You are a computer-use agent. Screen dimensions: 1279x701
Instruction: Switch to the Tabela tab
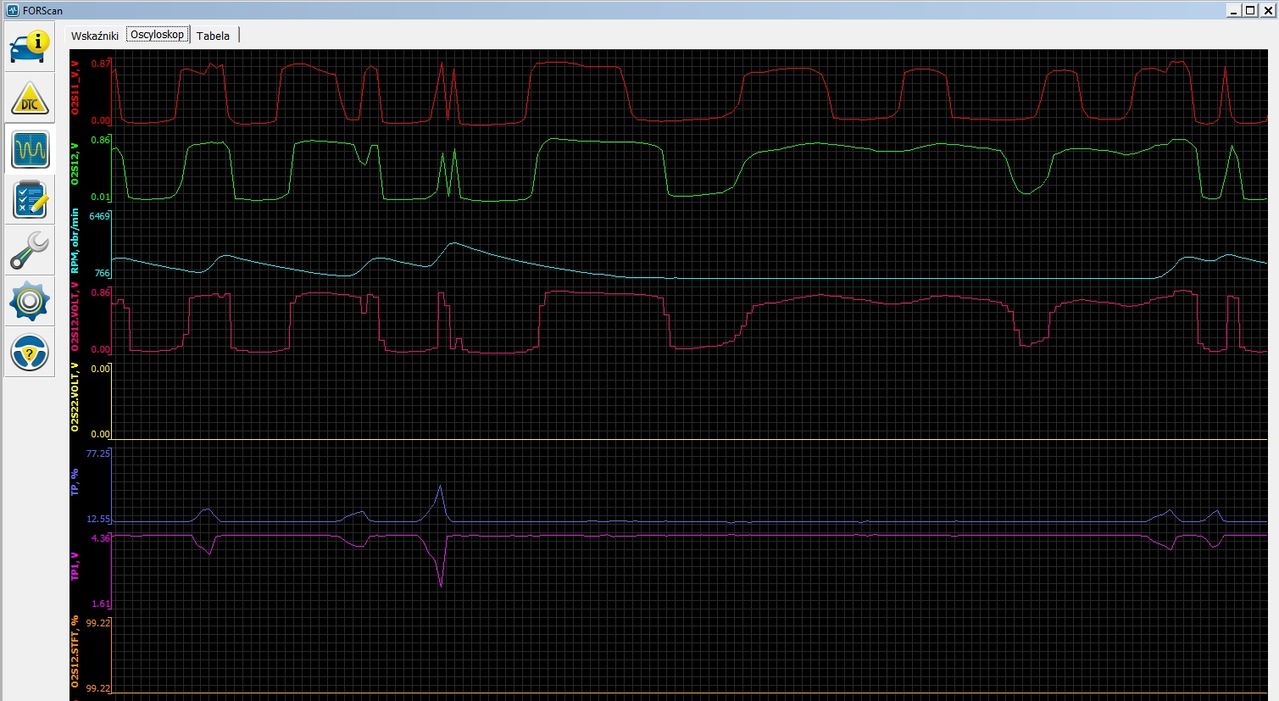click(x=213, y=35)
